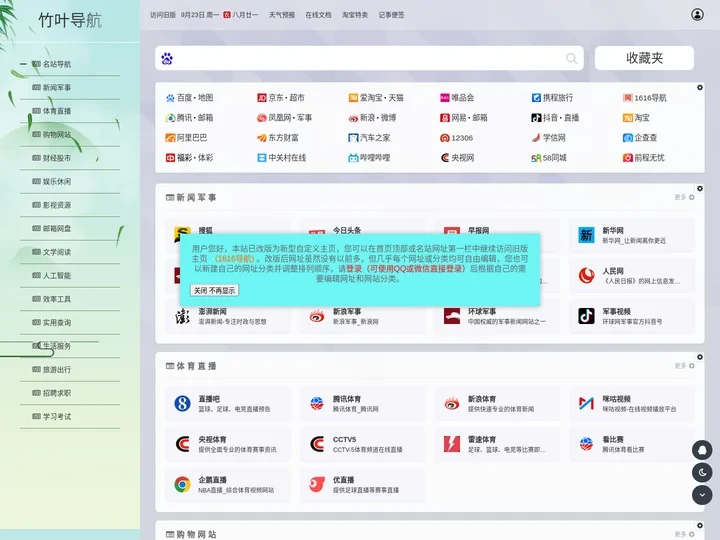Click 更多 in 体育直播 panel header
Viewport: 720px width, 540px height.
coord(684,366)
